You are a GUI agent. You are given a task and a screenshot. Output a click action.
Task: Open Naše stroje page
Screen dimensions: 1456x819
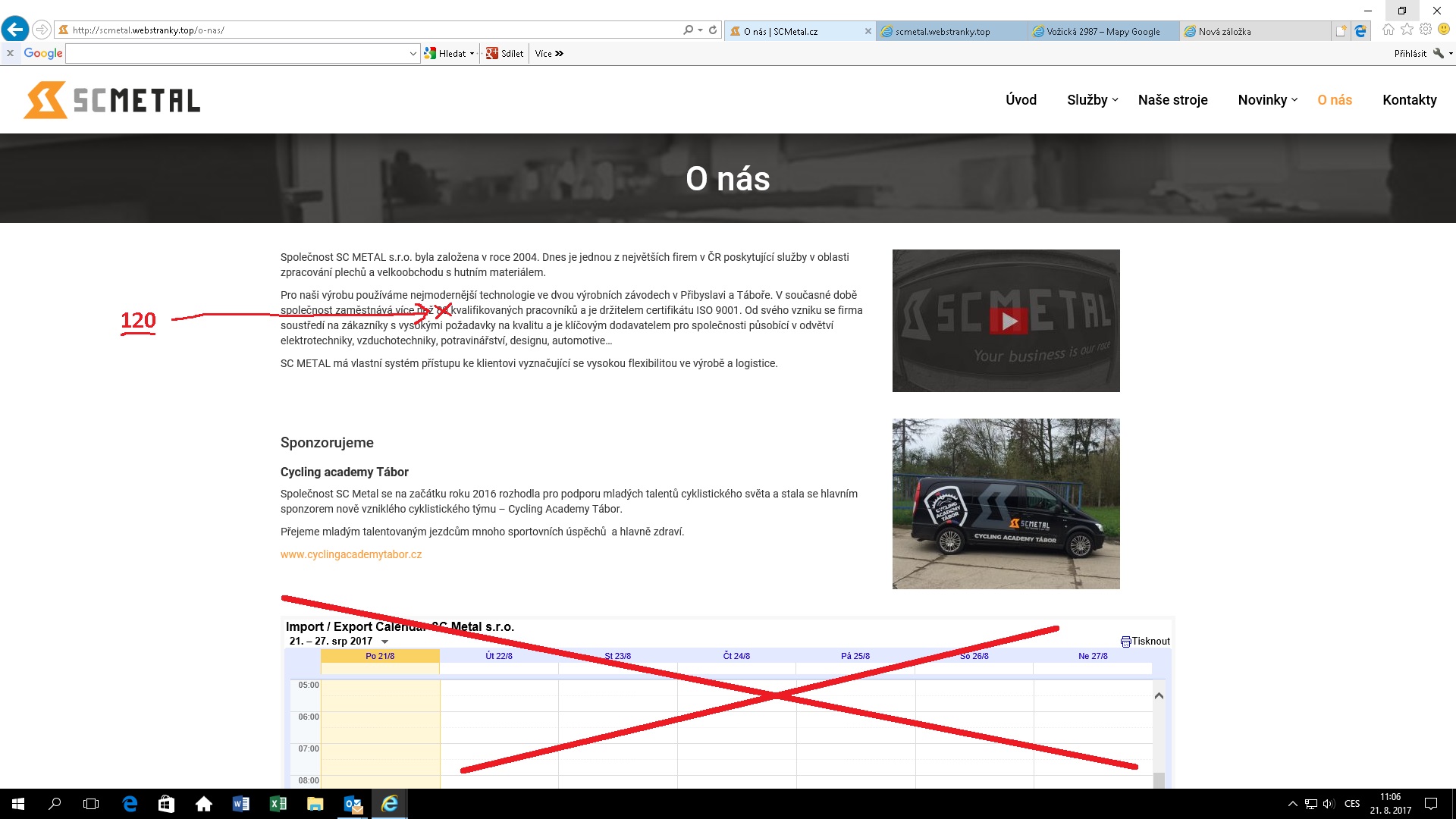[1172, 100]
